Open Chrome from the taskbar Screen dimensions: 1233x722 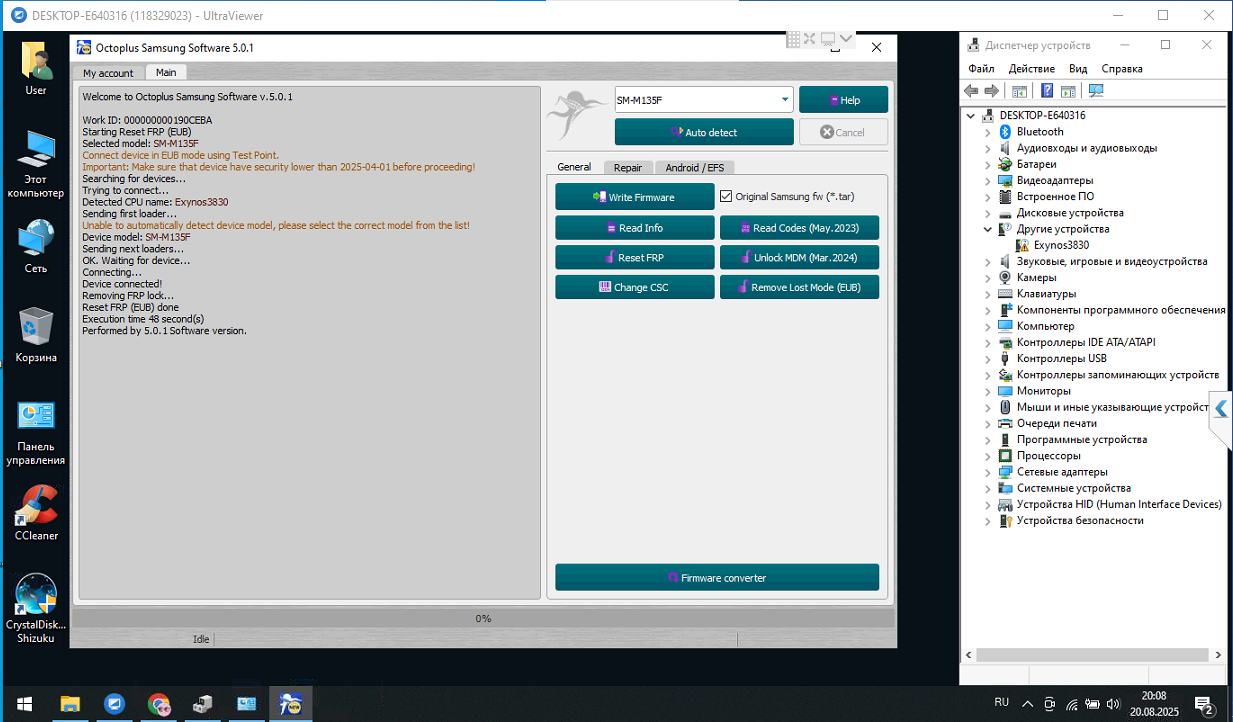click(158, 704)
